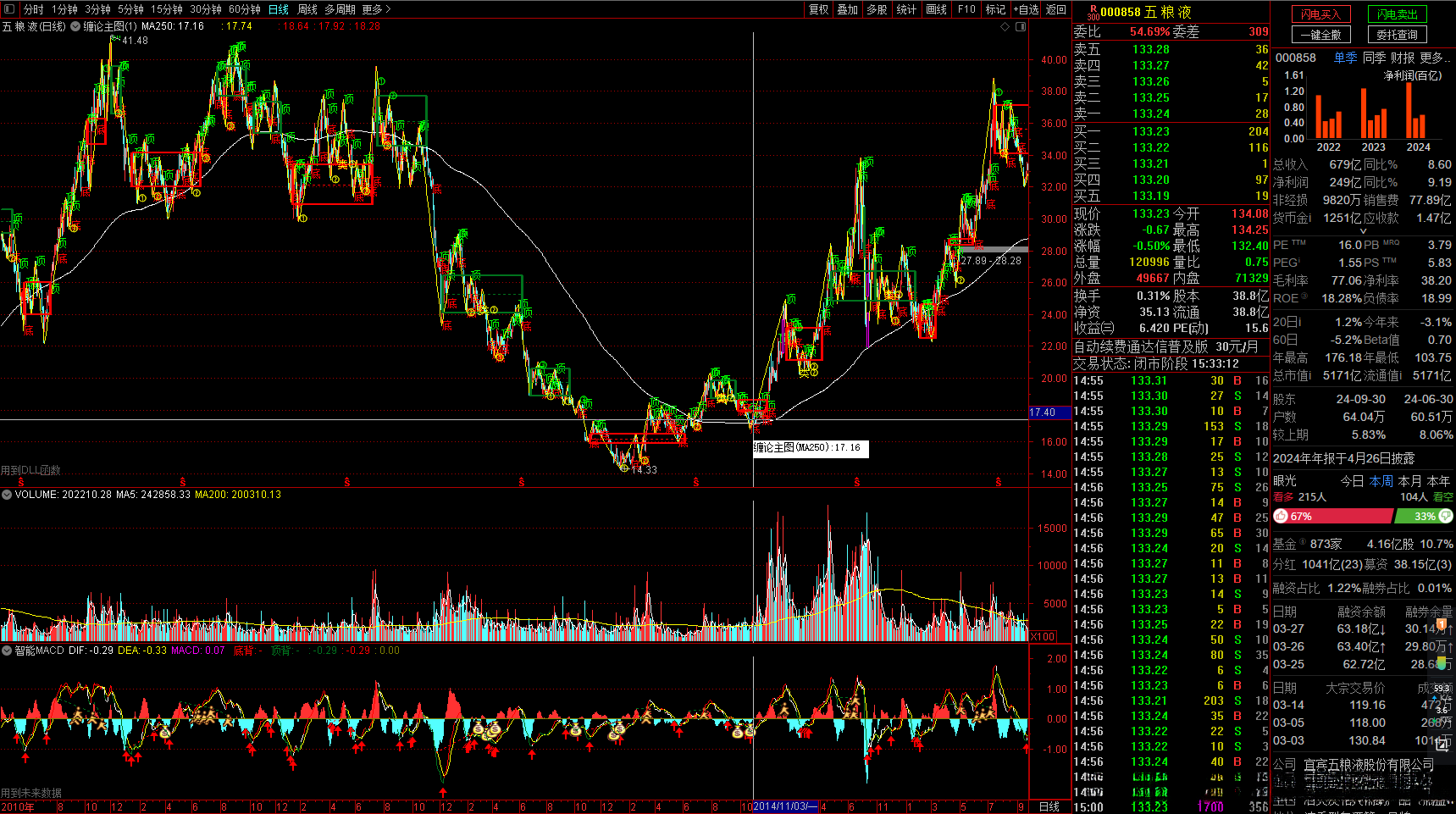The width and height of the screenshot is (1456, 814).
Task: Select the 日线 daily chart tab
Action: 279,9
